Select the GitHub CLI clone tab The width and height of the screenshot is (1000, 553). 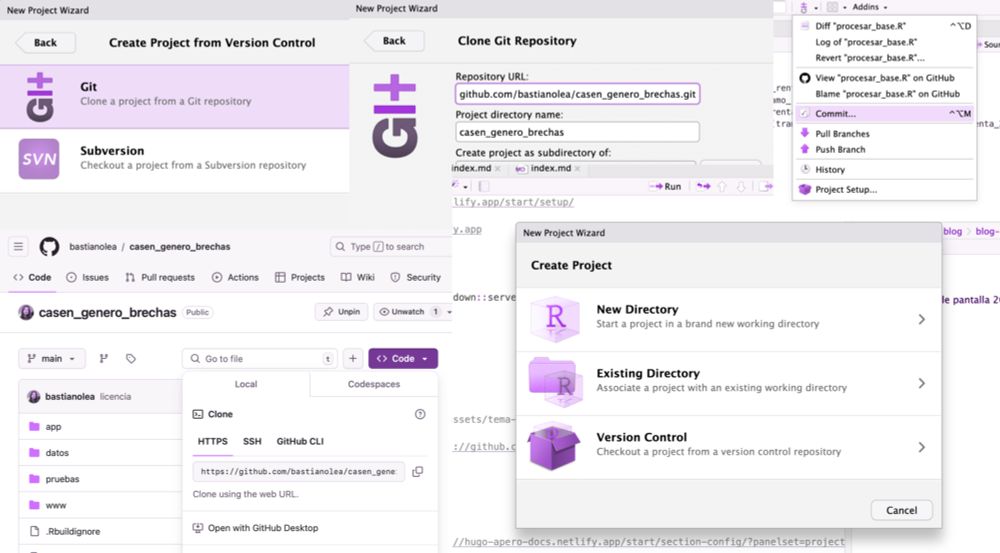(x=300, y=441)
